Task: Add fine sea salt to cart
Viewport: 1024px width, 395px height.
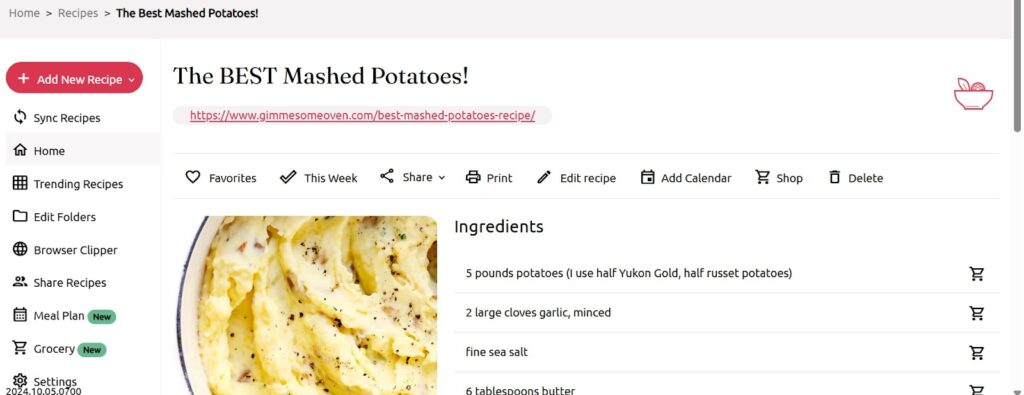Action: [977, 353]
